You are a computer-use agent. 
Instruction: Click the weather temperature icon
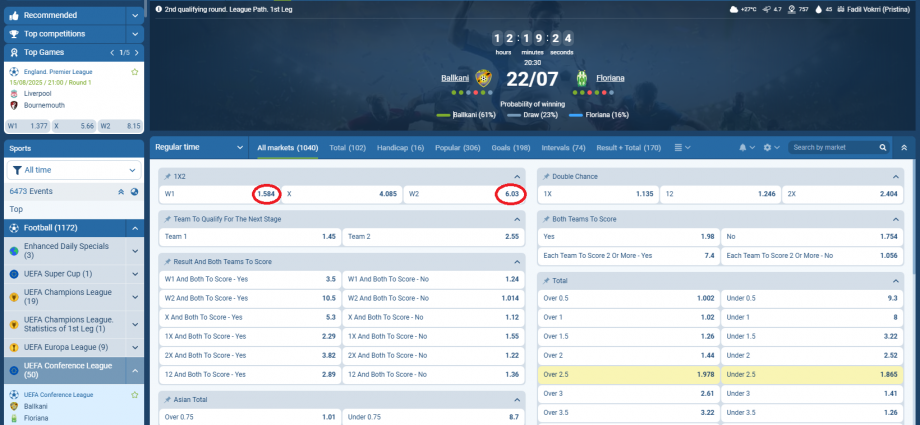click(733, 9)
